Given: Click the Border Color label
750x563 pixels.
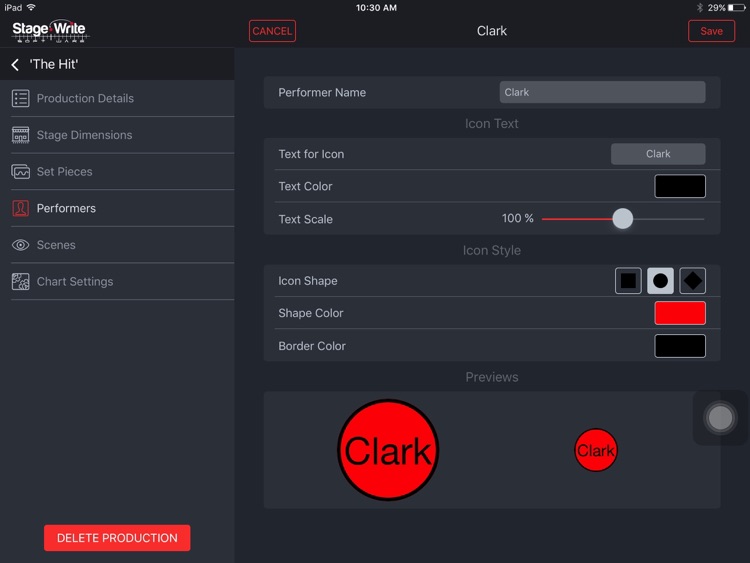Looking at the screenshot, I should 312,346.
